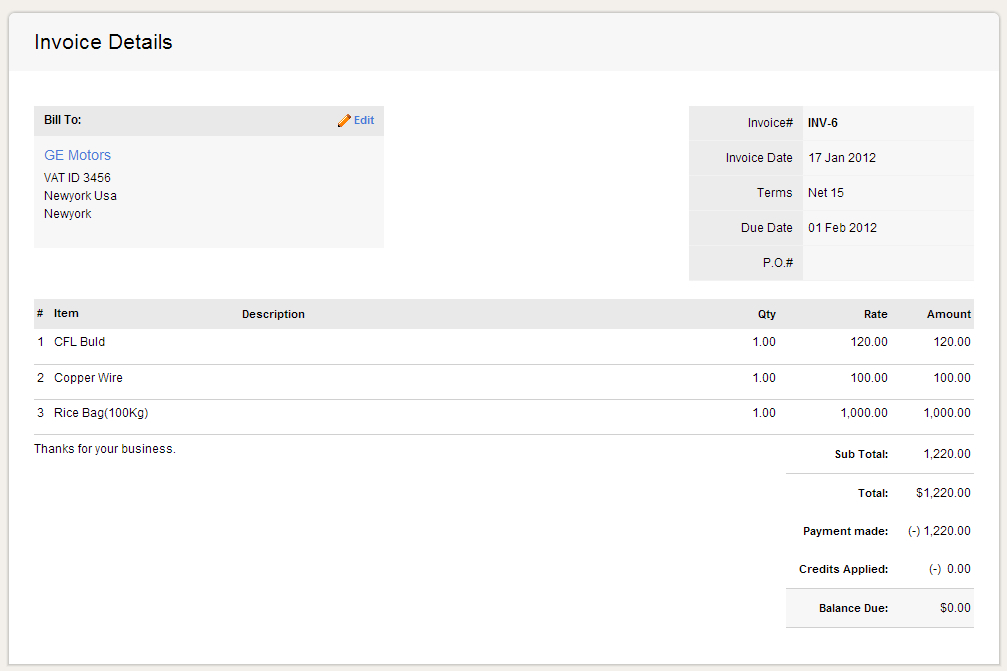Select the CFL Buld line item
Image resolution: width=1007 pixels, height=671 pixels.
pyautogui.click(x=79, y=342)
